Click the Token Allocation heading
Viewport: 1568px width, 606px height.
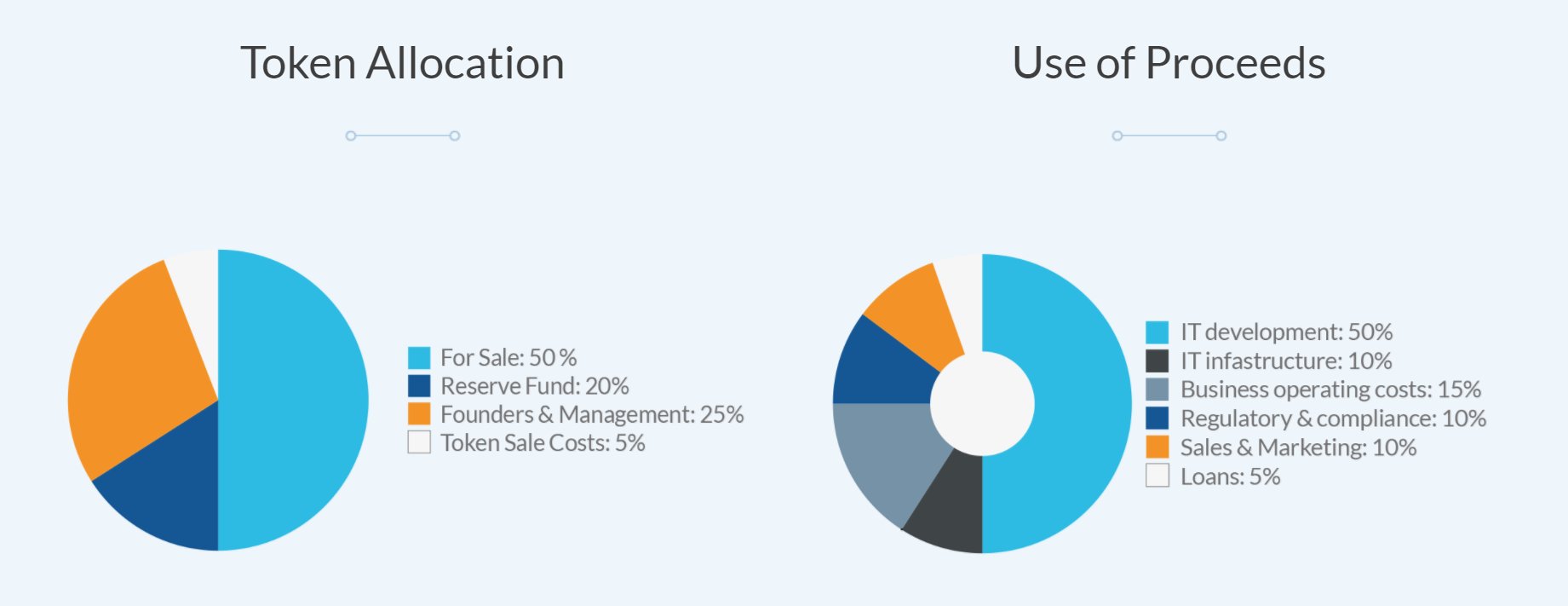tap(402, 63)
